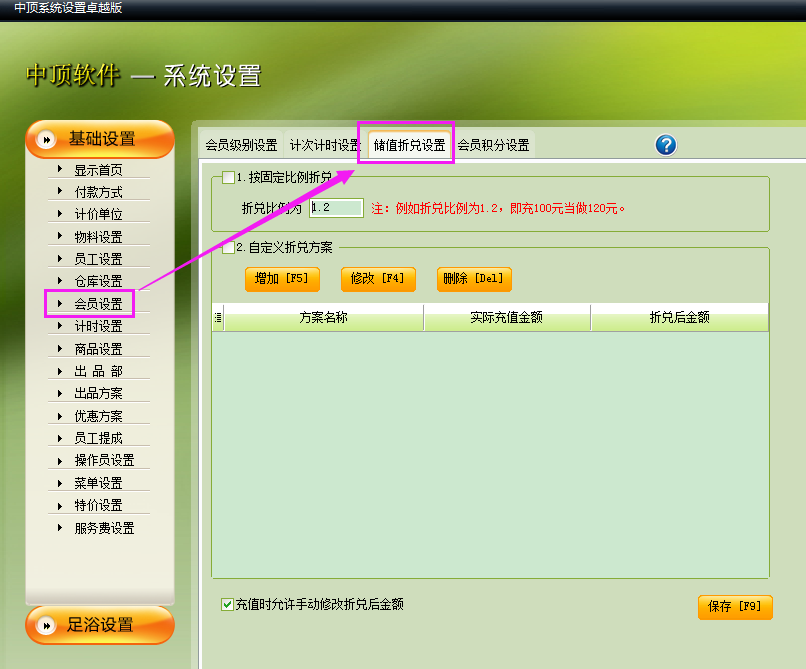The height and width of the screenshot is (669, 806).
Task: Click the arrow icon on 足浴设置 header
Action: click(46, 625)
